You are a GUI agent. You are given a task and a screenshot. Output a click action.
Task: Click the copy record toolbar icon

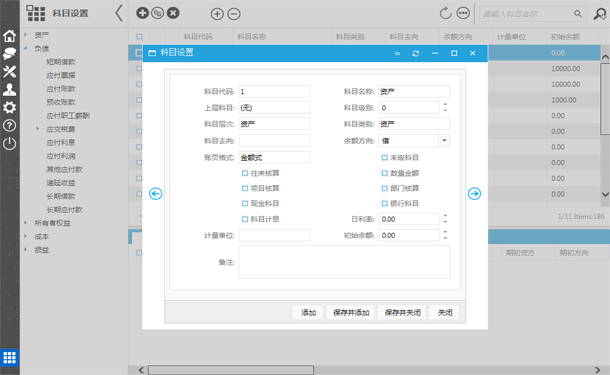tap(158, 13)
